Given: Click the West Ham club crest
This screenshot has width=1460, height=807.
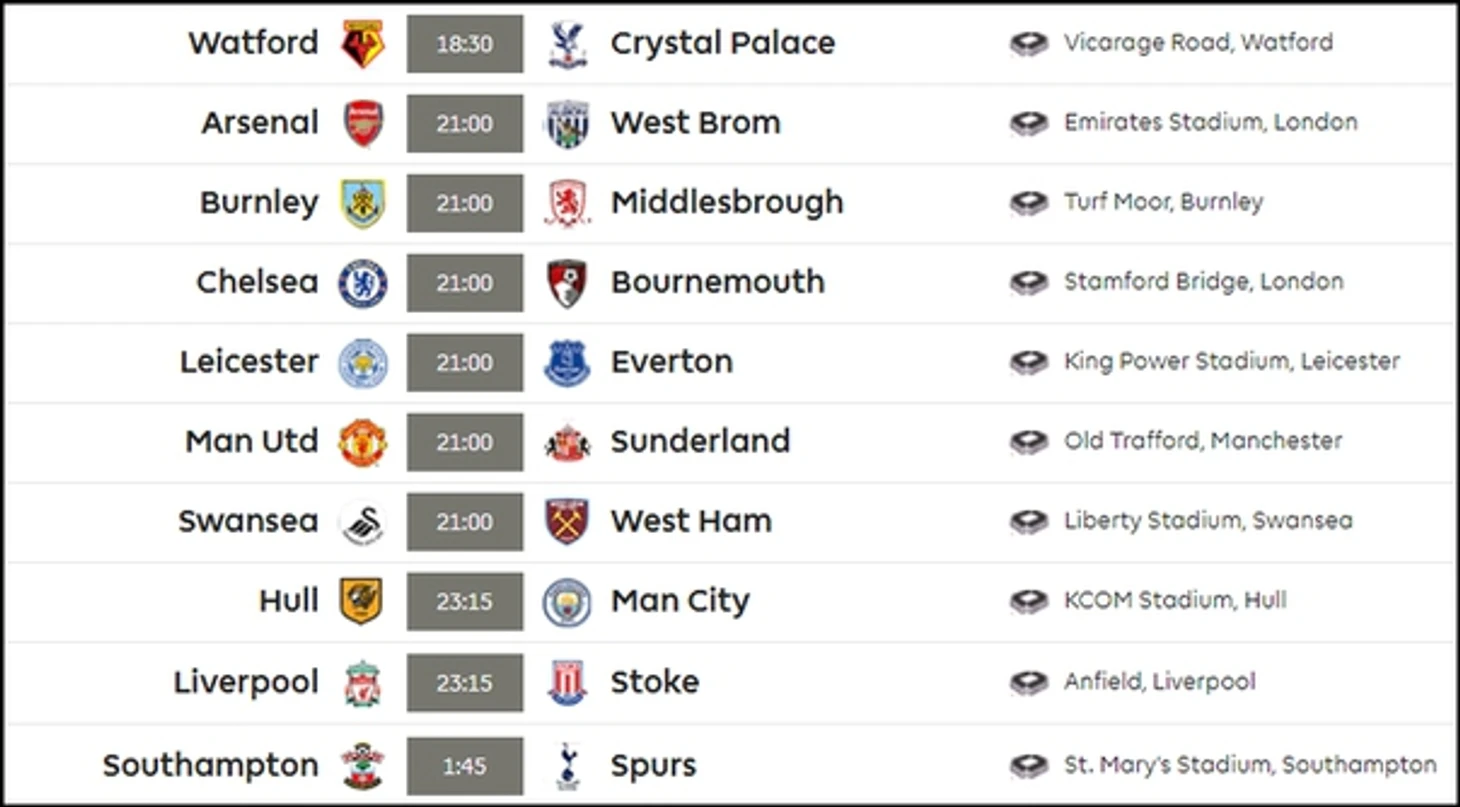Looking at the screenshot, I should [567, 522].
